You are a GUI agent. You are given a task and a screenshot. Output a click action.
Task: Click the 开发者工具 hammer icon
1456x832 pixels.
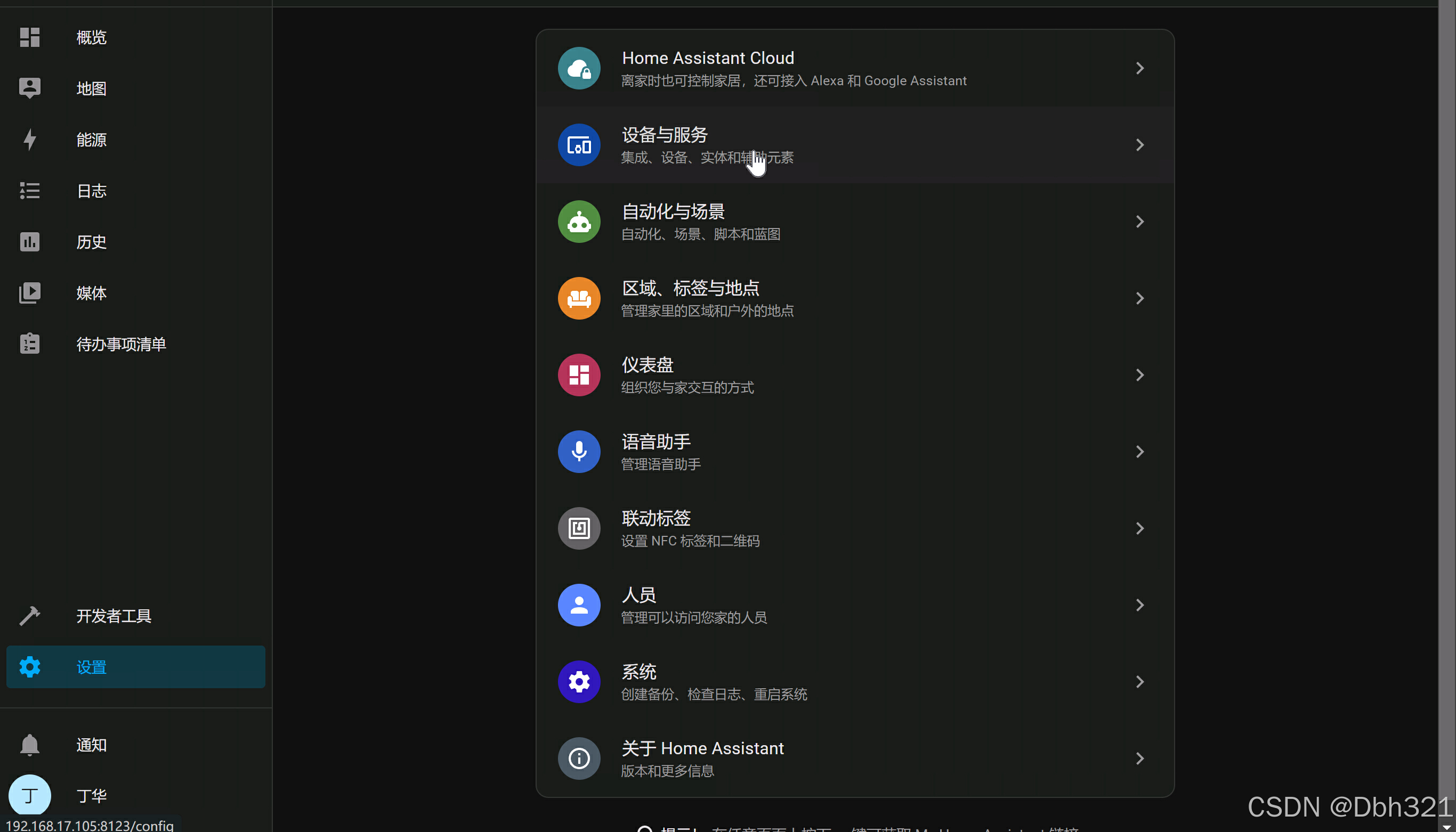[30, 616]
